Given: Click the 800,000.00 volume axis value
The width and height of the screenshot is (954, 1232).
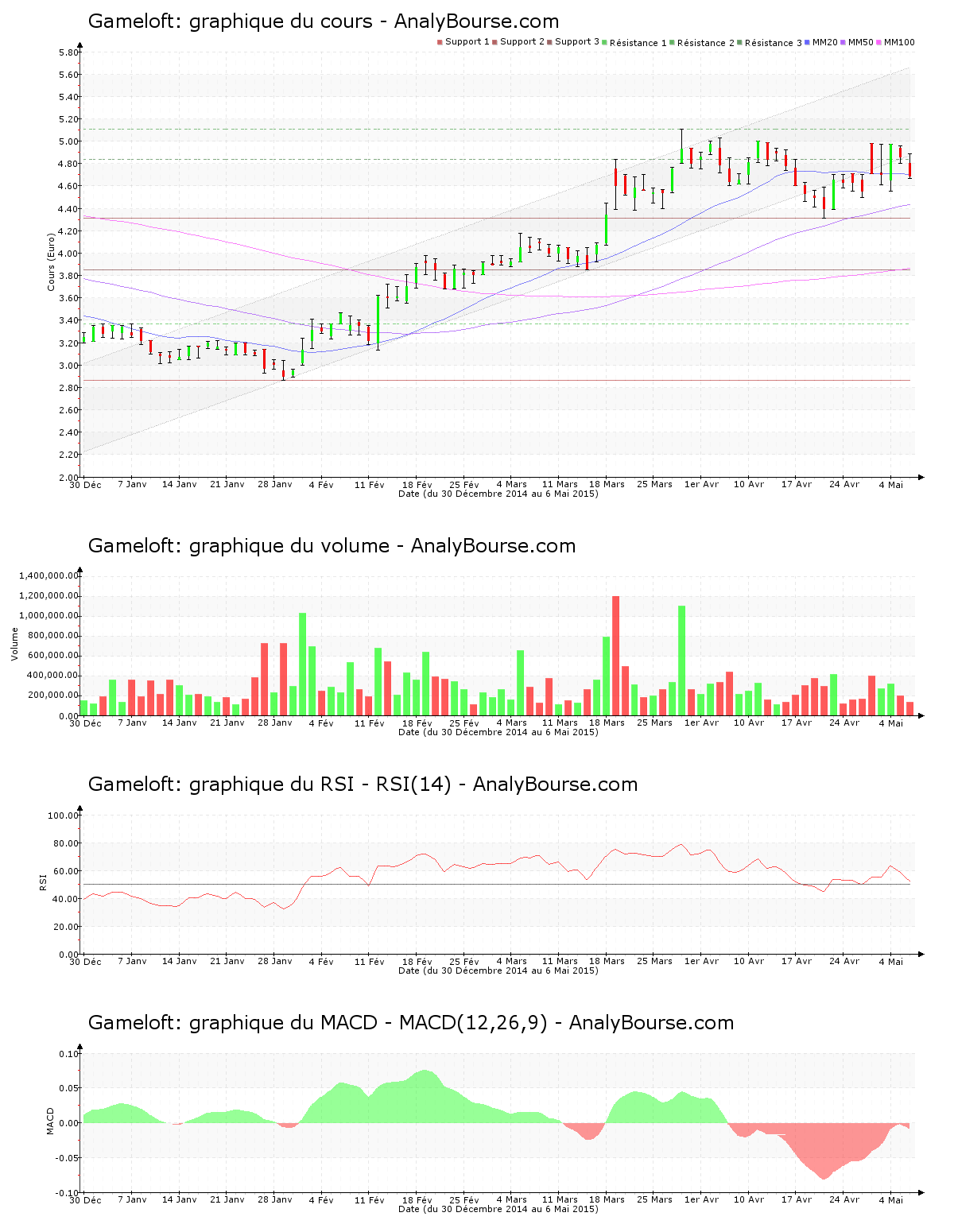Looking at the screenshot, I should pos(52,636).
